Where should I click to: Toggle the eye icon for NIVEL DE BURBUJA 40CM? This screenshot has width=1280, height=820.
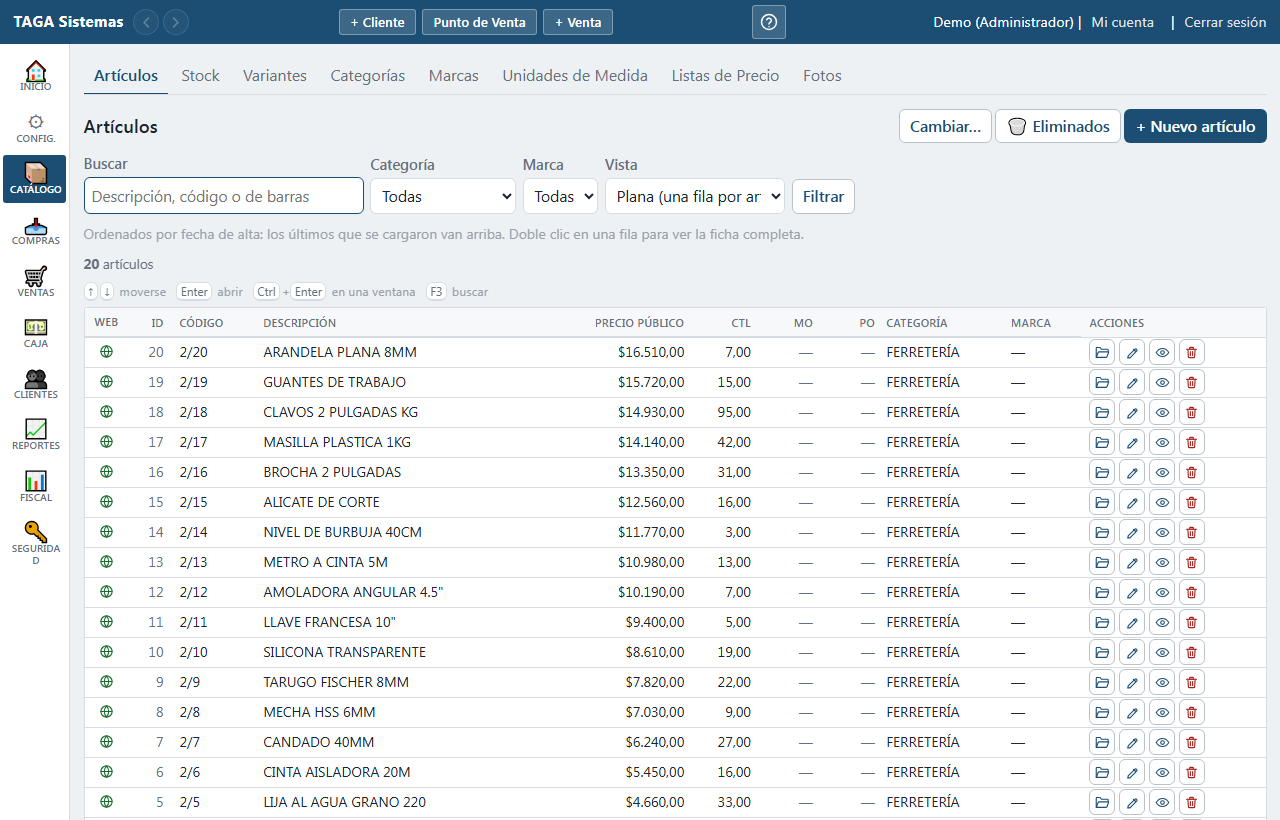point(1162,532)
